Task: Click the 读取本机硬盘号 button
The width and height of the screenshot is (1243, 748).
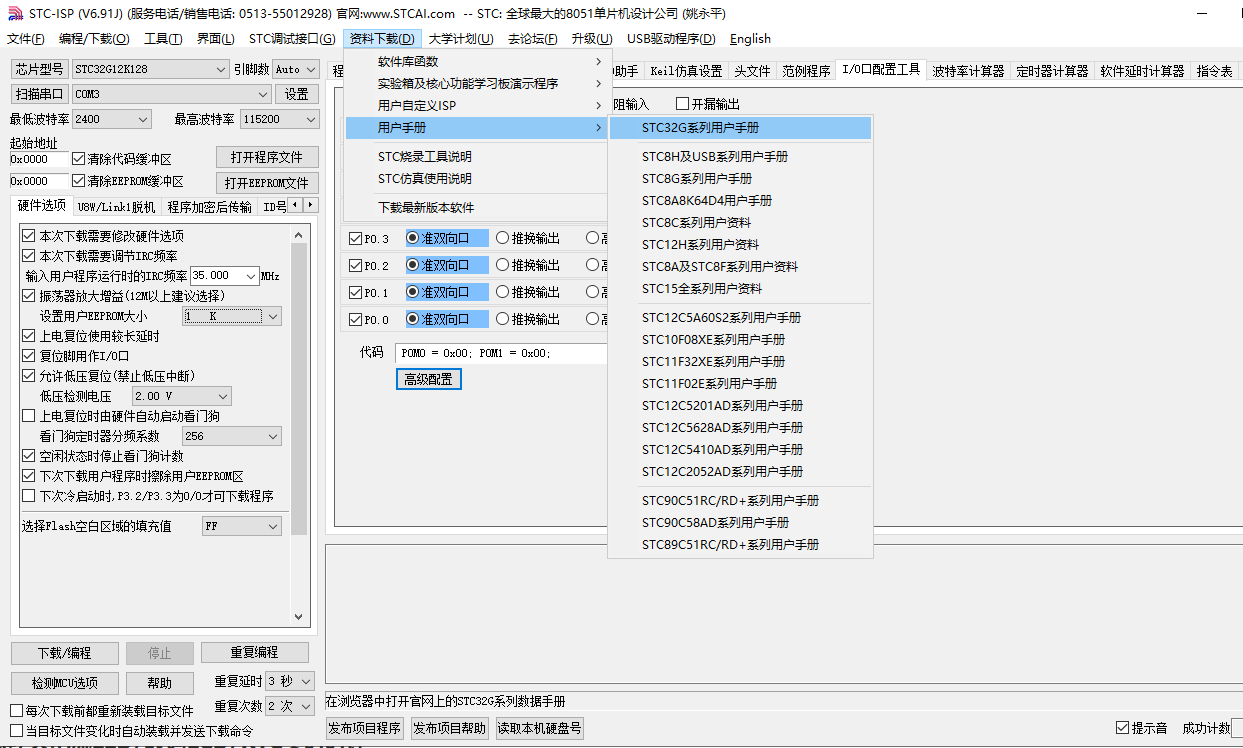Action: (x=539, y=728)
